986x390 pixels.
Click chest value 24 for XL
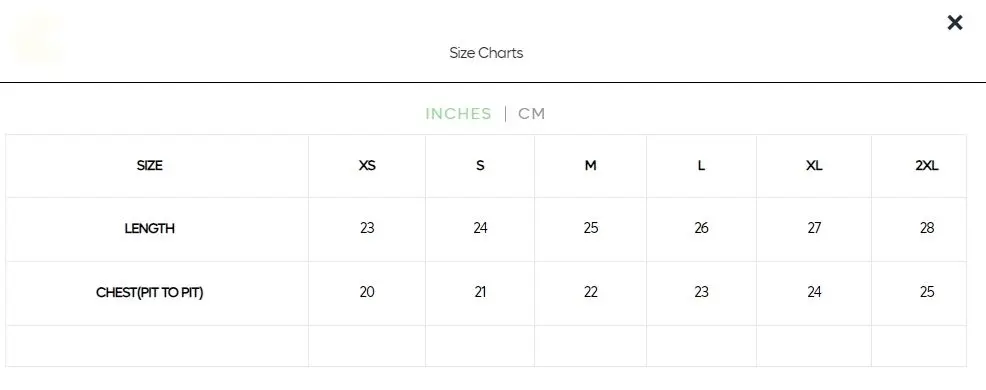(814, 292)
